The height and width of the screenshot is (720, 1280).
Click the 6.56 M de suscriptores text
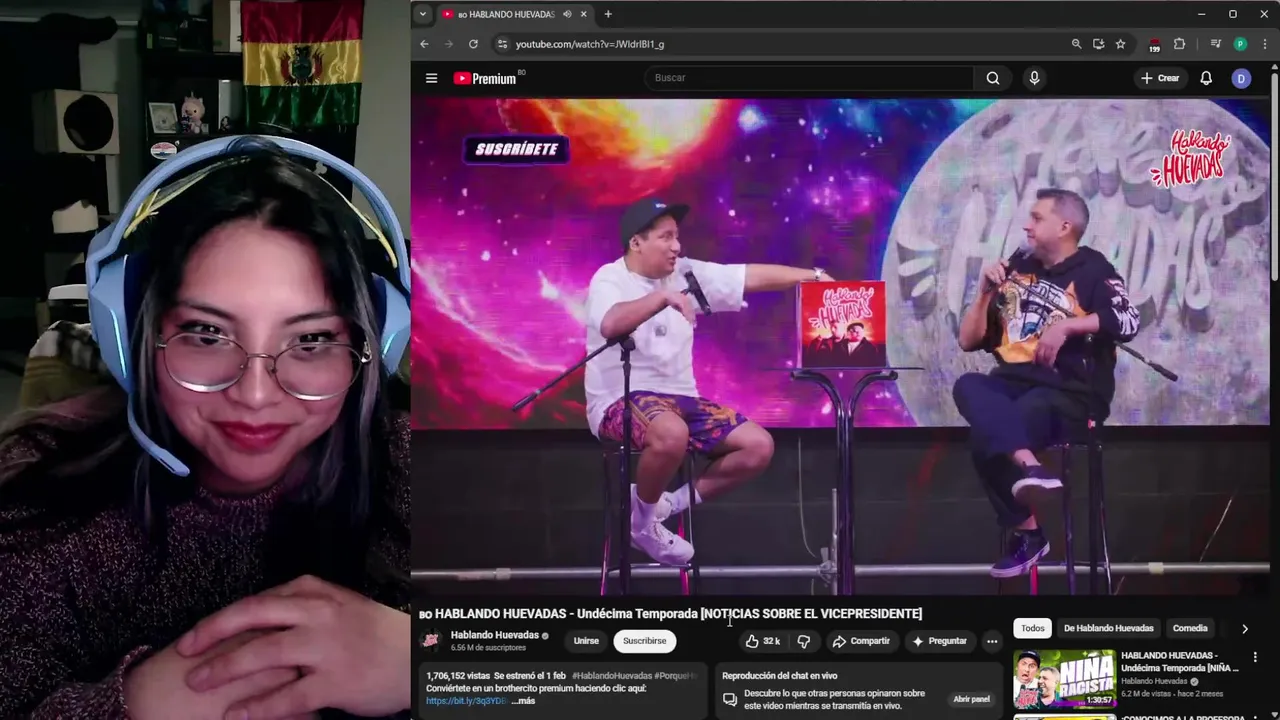pyautogui.click(x=488, y=648)
